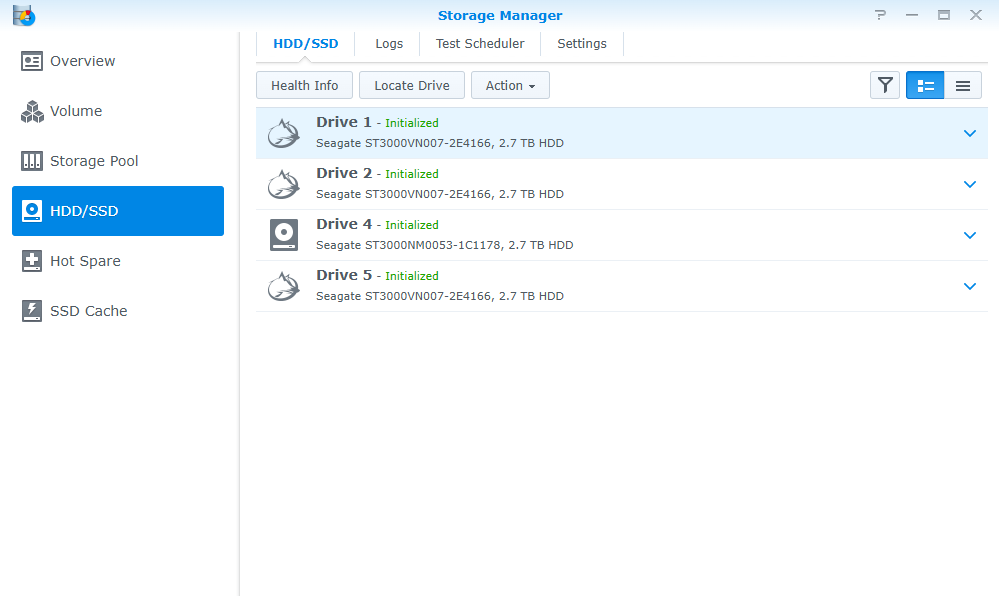Select HDD/SSD in the sidebar

click(x=118, y=211)
